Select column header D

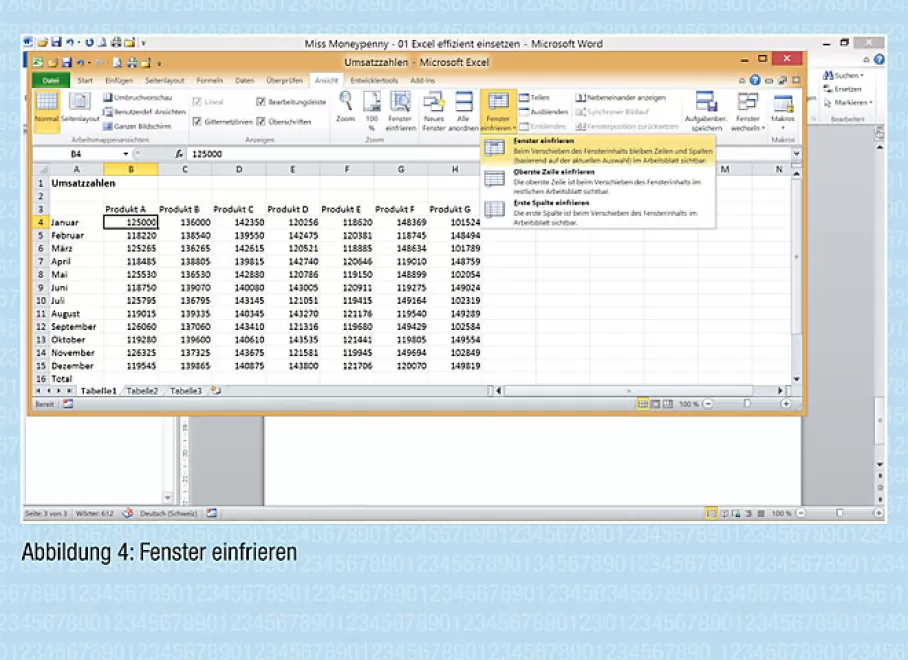(x=239, y=170)
